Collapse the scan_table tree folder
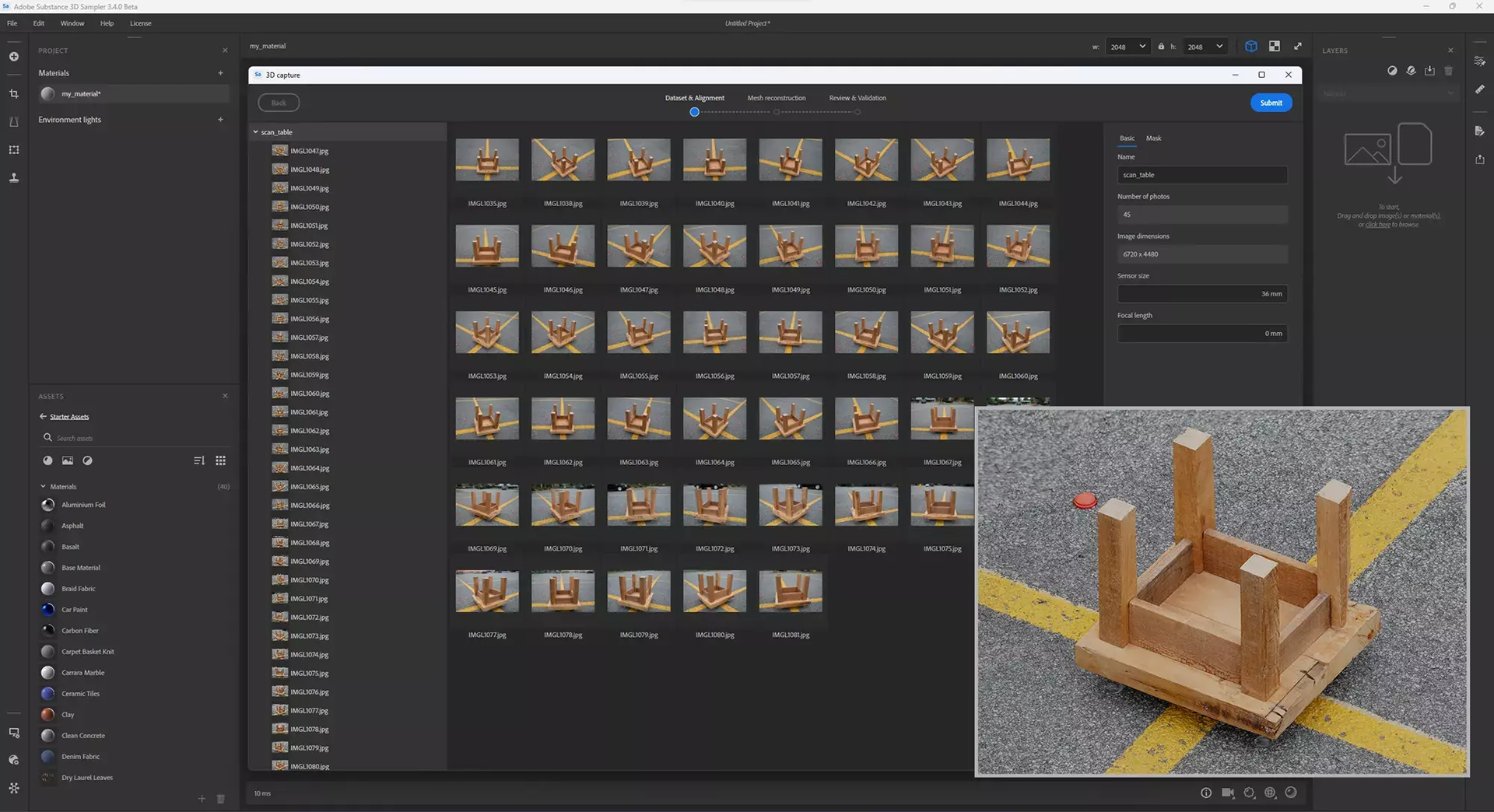 [255, 132]
